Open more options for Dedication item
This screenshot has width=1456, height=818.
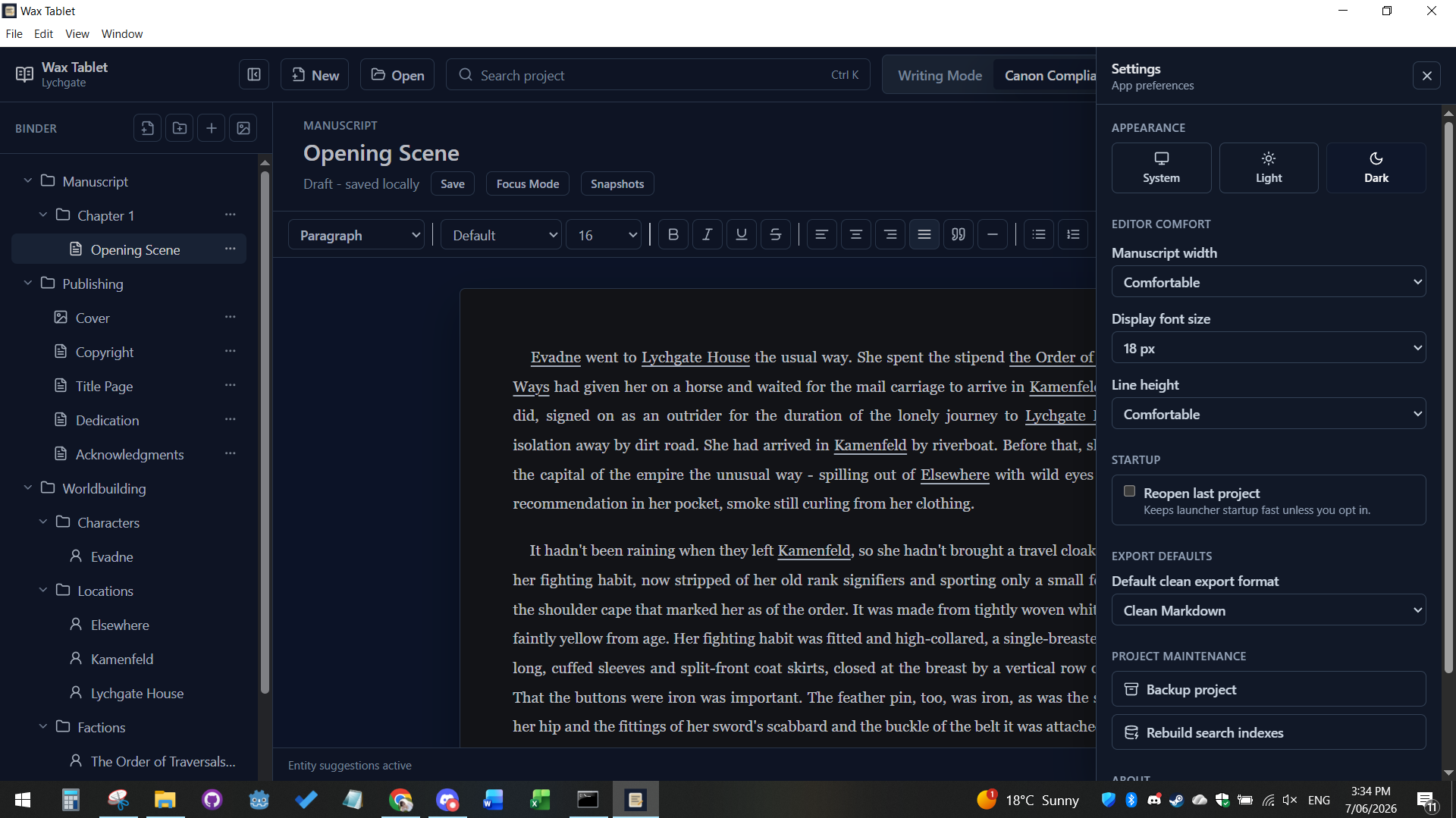231,420
